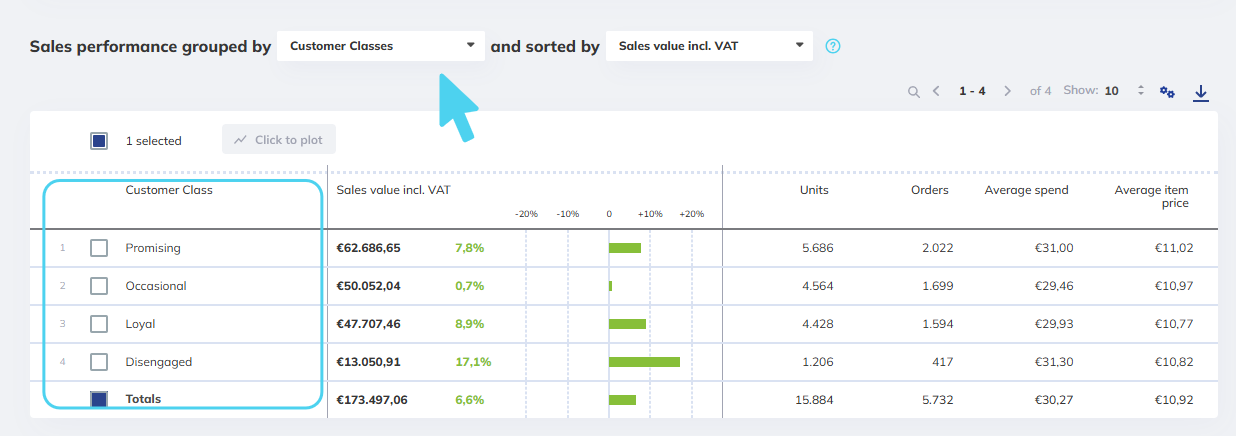The width and height of the screenshot is (1236, 436).
Task: Click the chart icon in Click to plot
Action: click(x=240, y=140)
